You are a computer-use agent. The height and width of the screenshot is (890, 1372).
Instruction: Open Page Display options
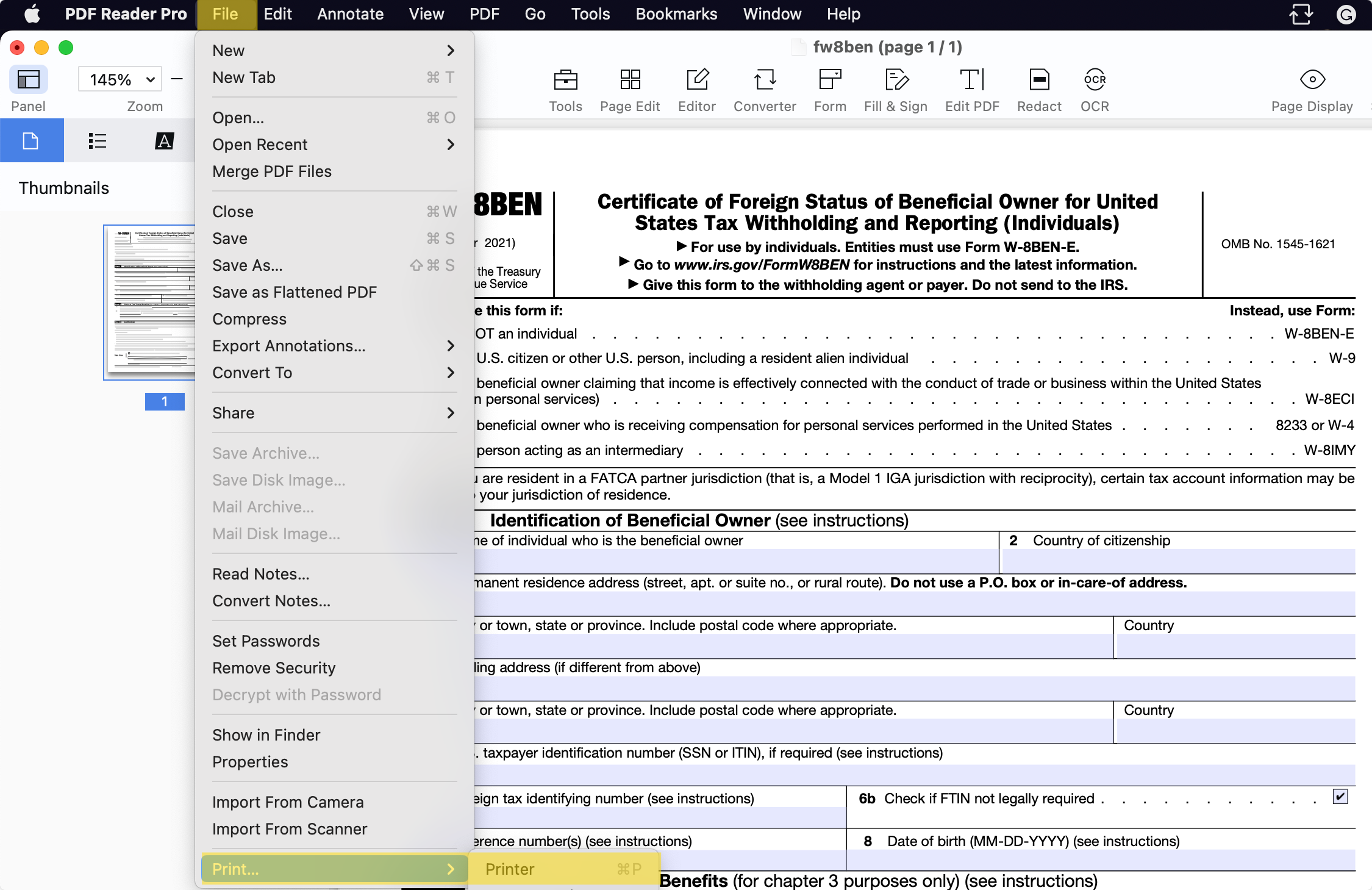pyautogui.click(x=1312, y=90)
